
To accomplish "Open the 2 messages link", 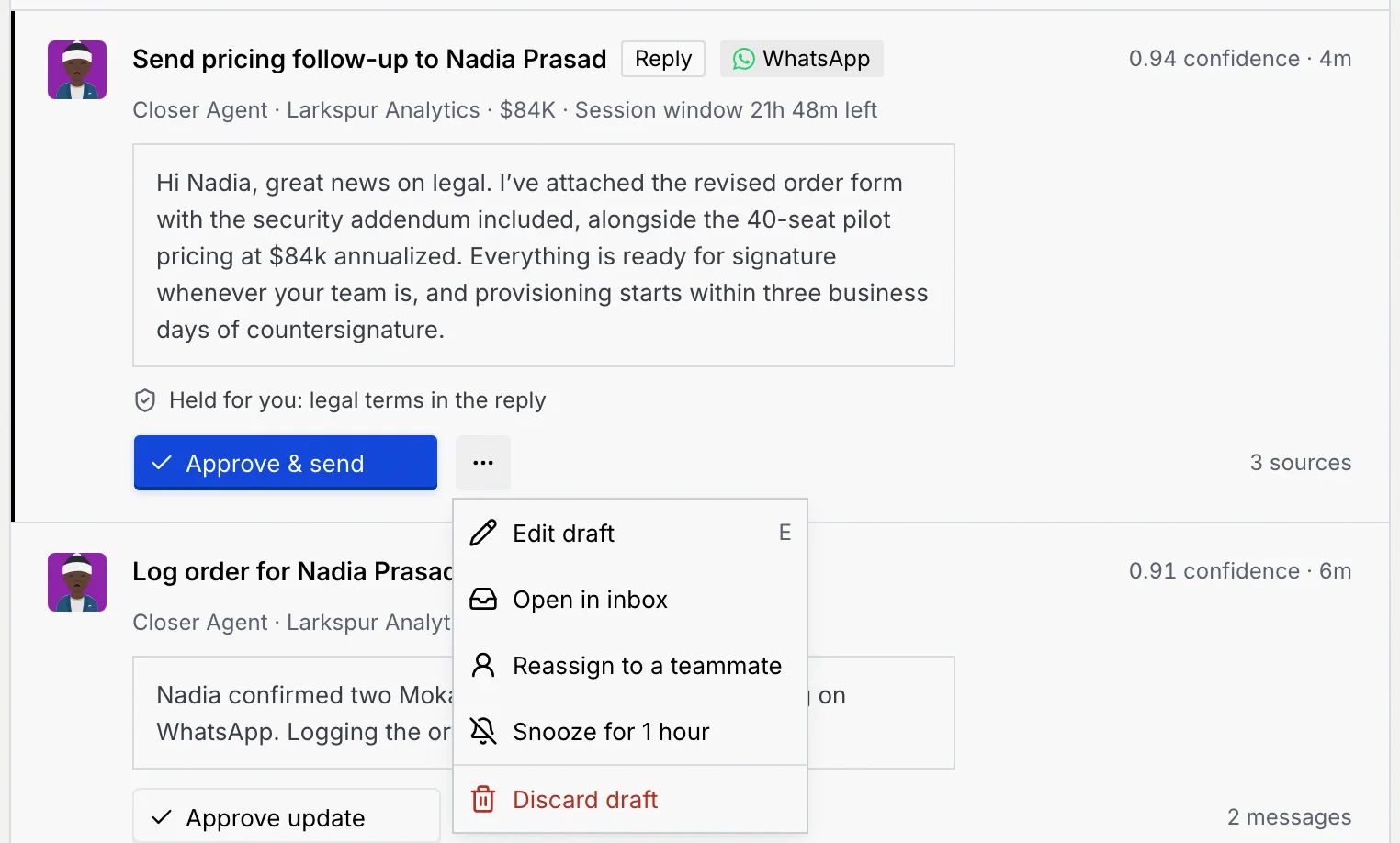I will (x=1290, y=817).
